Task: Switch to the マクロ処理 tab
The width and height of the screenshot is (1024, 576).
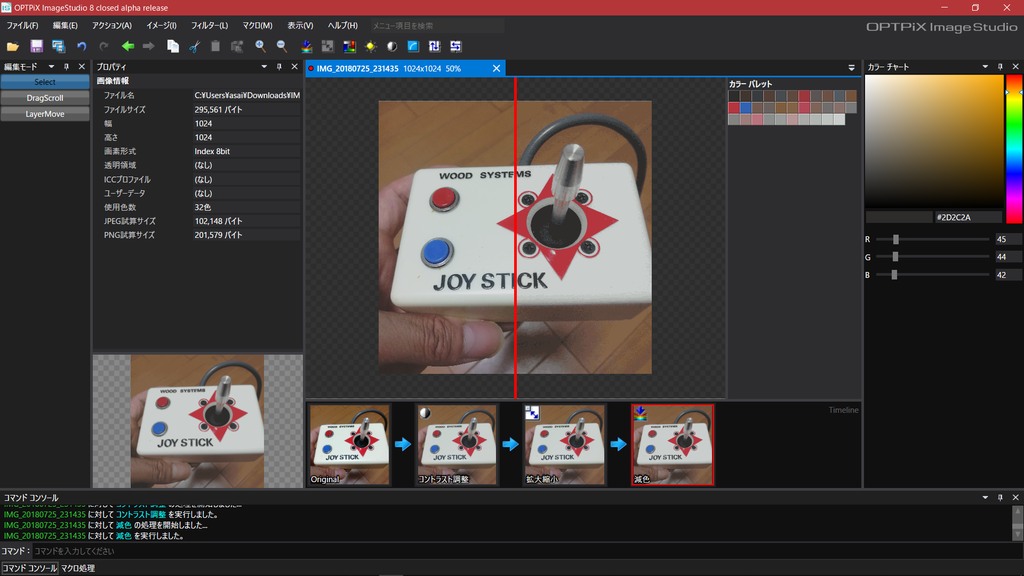Action: (x=78, y=568)
